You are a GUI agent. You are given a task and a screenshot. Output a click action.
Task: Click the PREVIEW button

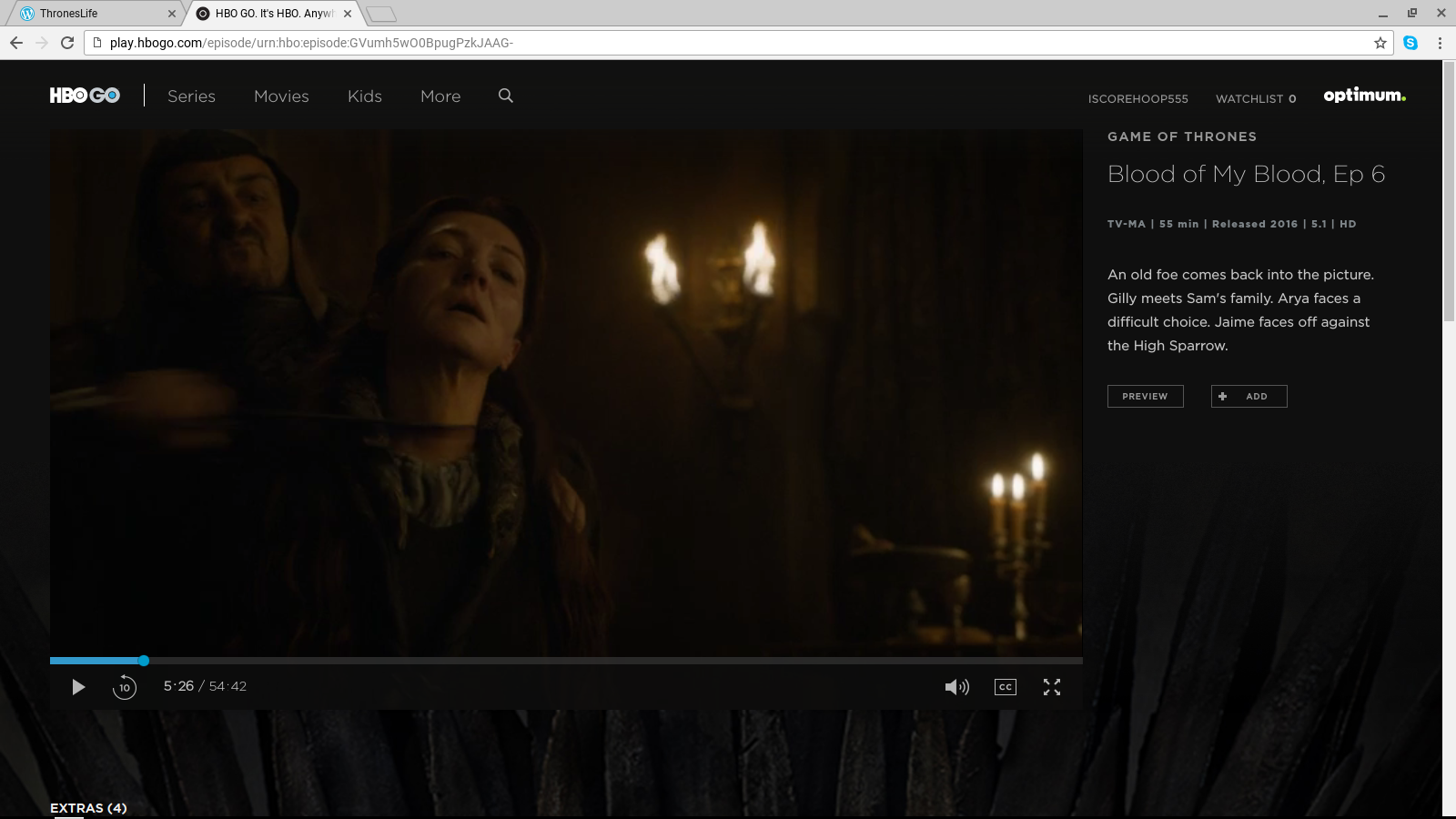point(1145,396)
